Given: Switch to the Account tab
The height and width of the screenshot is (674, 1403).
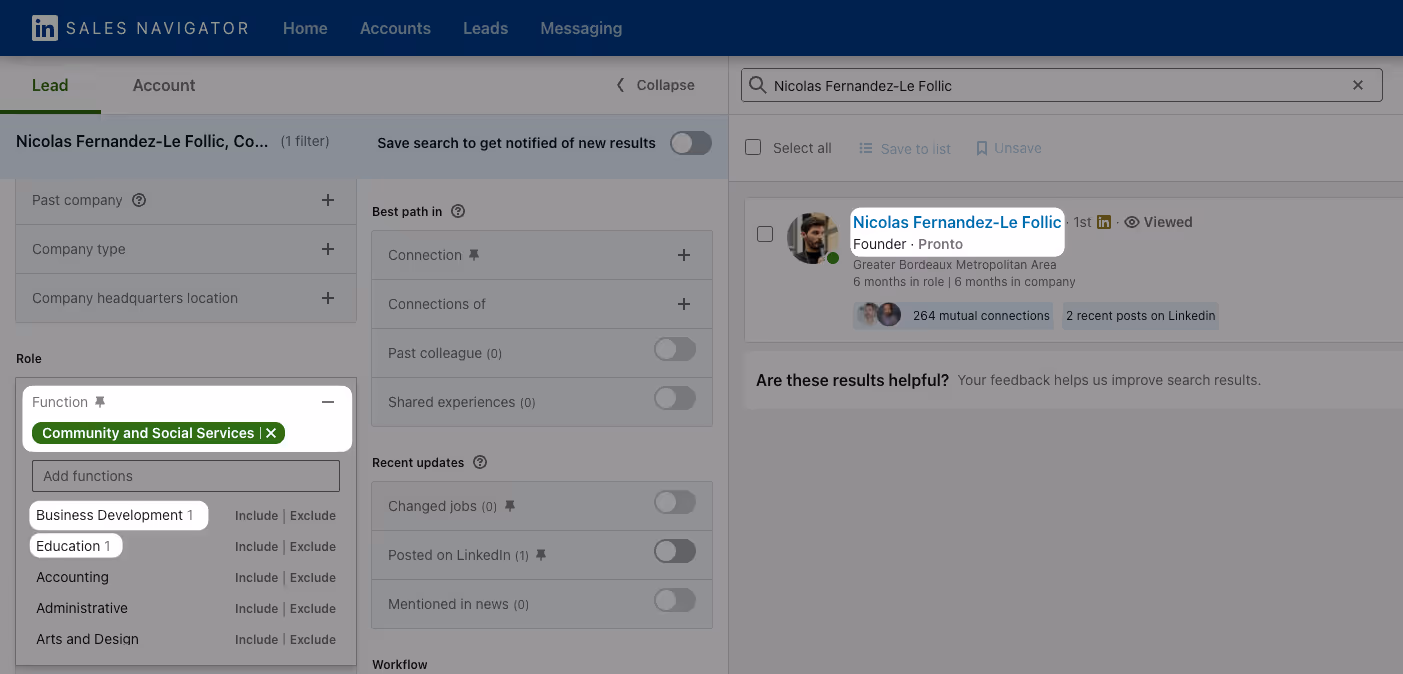Looking at the screenshot, I should (164, 85).
